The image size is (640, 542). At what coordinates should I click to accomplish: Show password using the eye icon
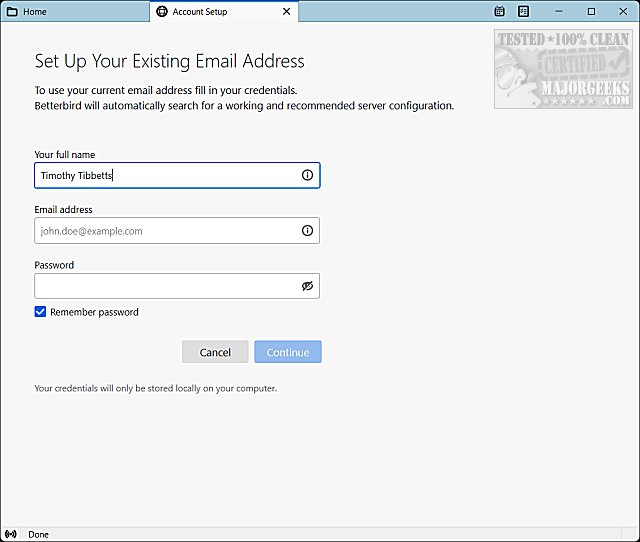coord(307,286)
